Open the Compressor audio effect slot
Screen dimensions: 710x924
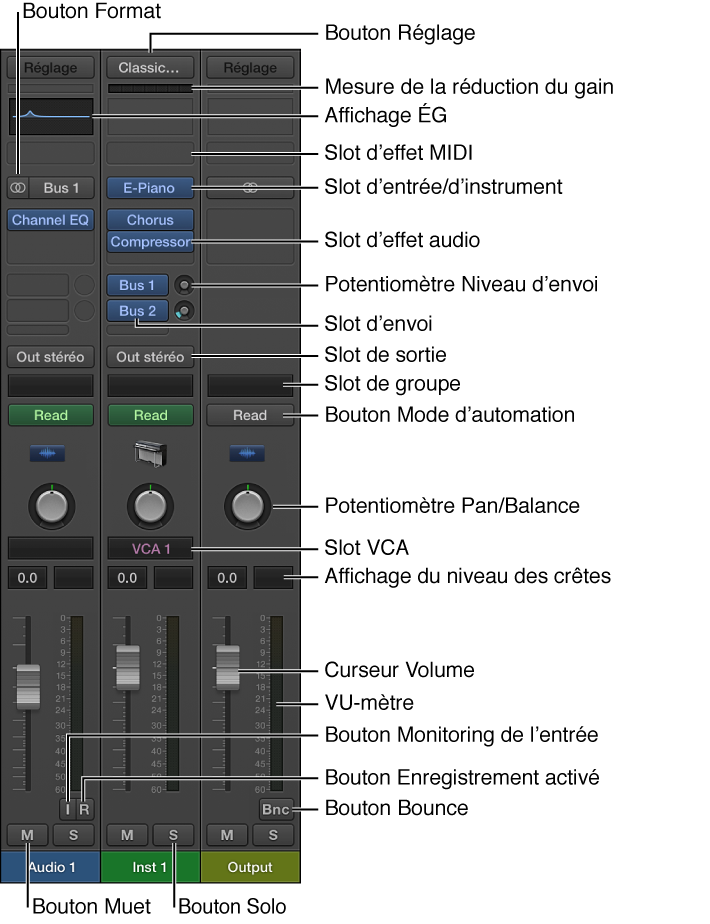(150, 242)
